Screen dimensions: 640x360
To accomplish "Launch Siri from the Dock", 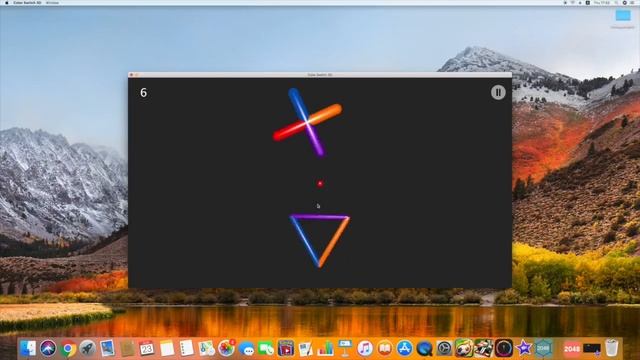I will 48,349.
